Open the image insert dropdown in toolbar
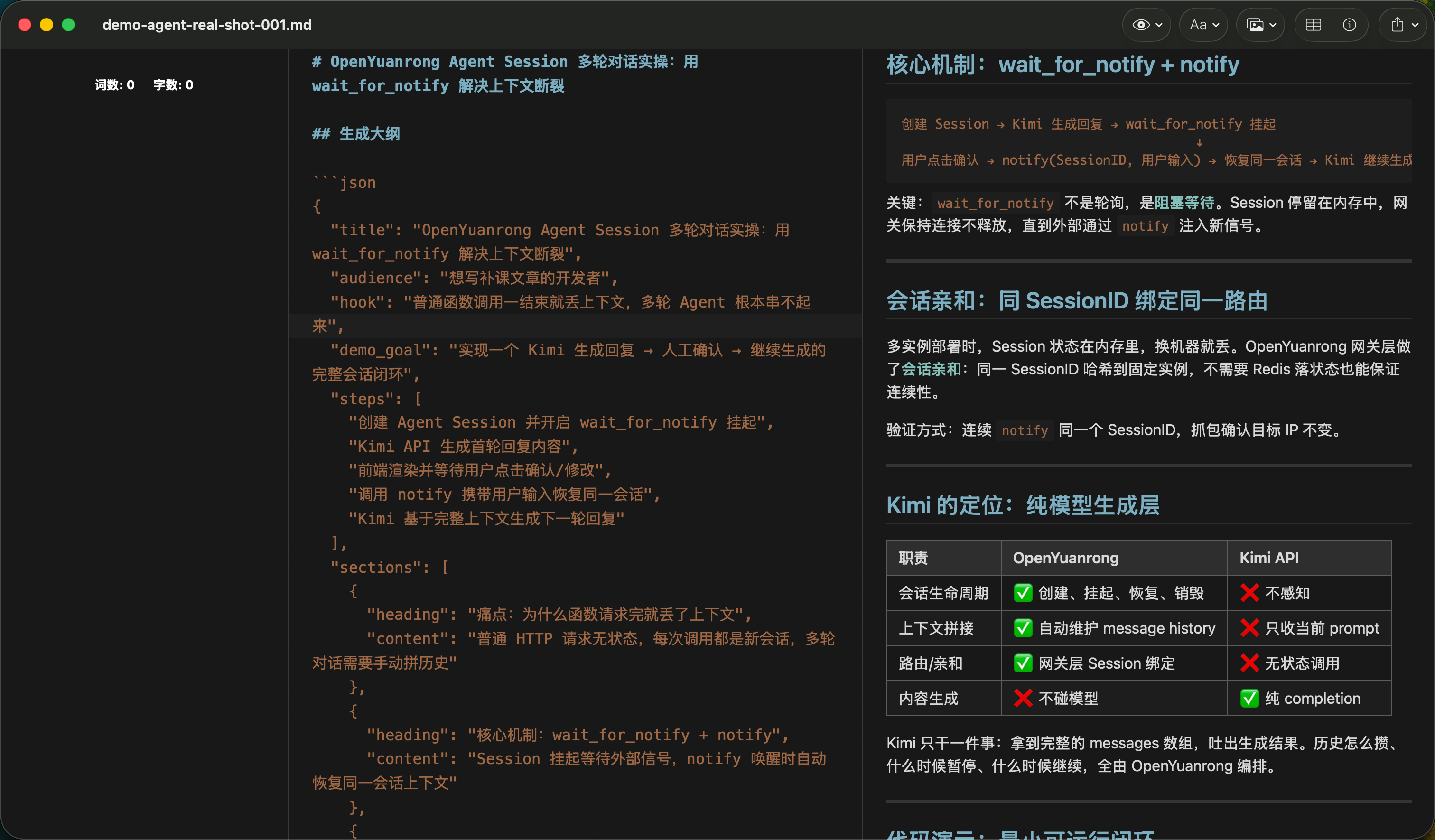 pyautogui.click(x=1261, y=25)
